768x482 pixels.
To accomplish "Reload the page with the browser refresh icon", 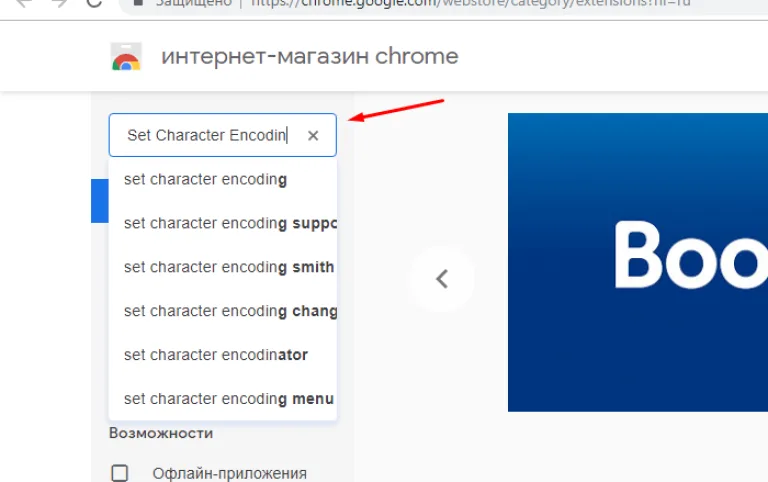I will click(x=94, y=3).
